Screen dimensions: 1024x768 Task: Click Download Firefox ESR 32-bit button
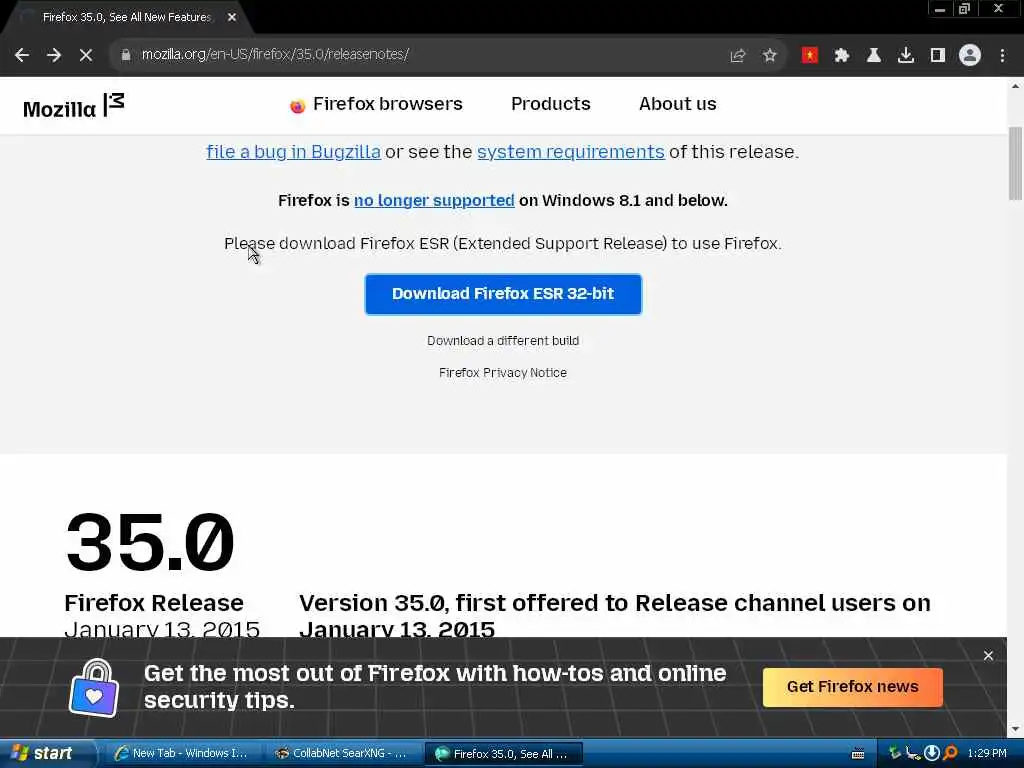pyautogui.click(x=503, y=294)
